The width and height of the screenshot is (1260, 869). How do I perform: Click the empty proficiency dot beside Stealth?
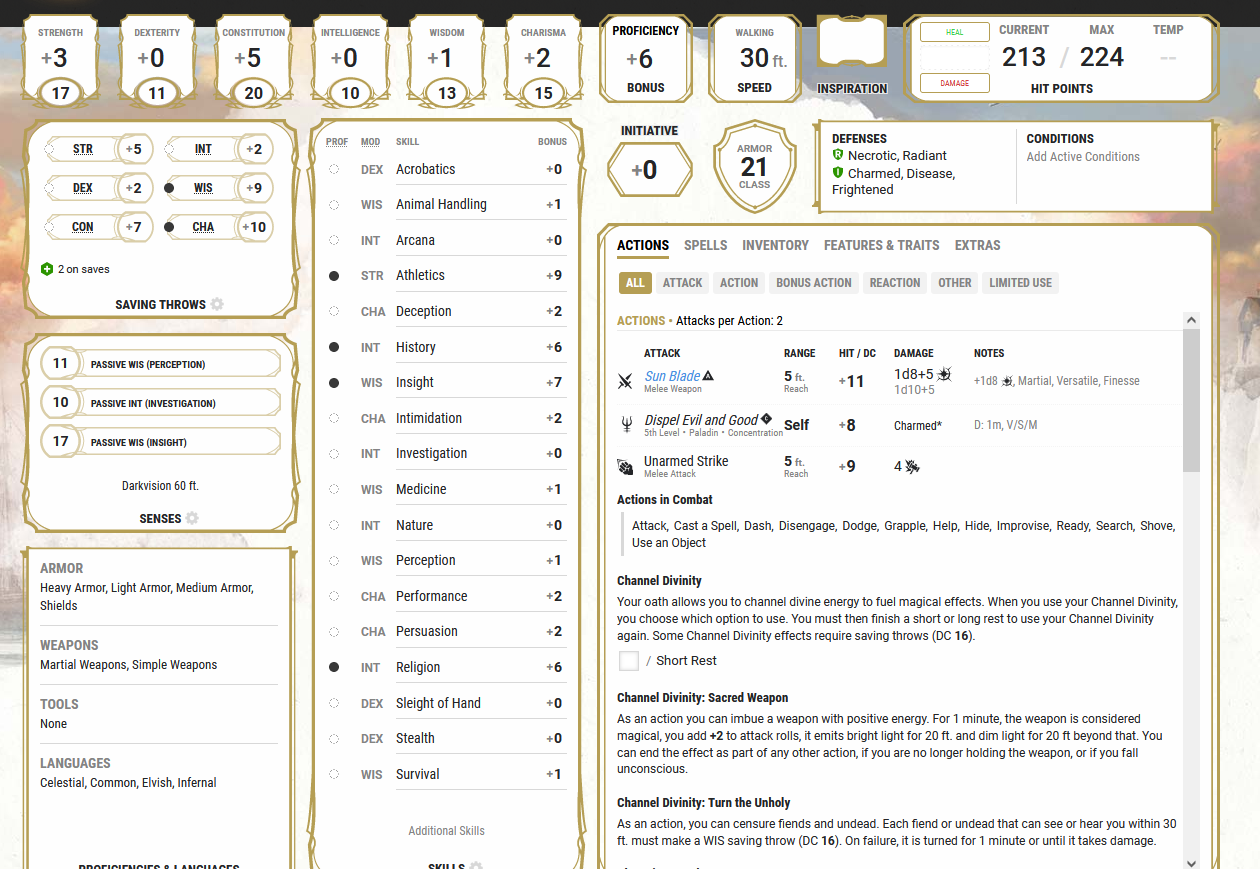pos(334,739)
